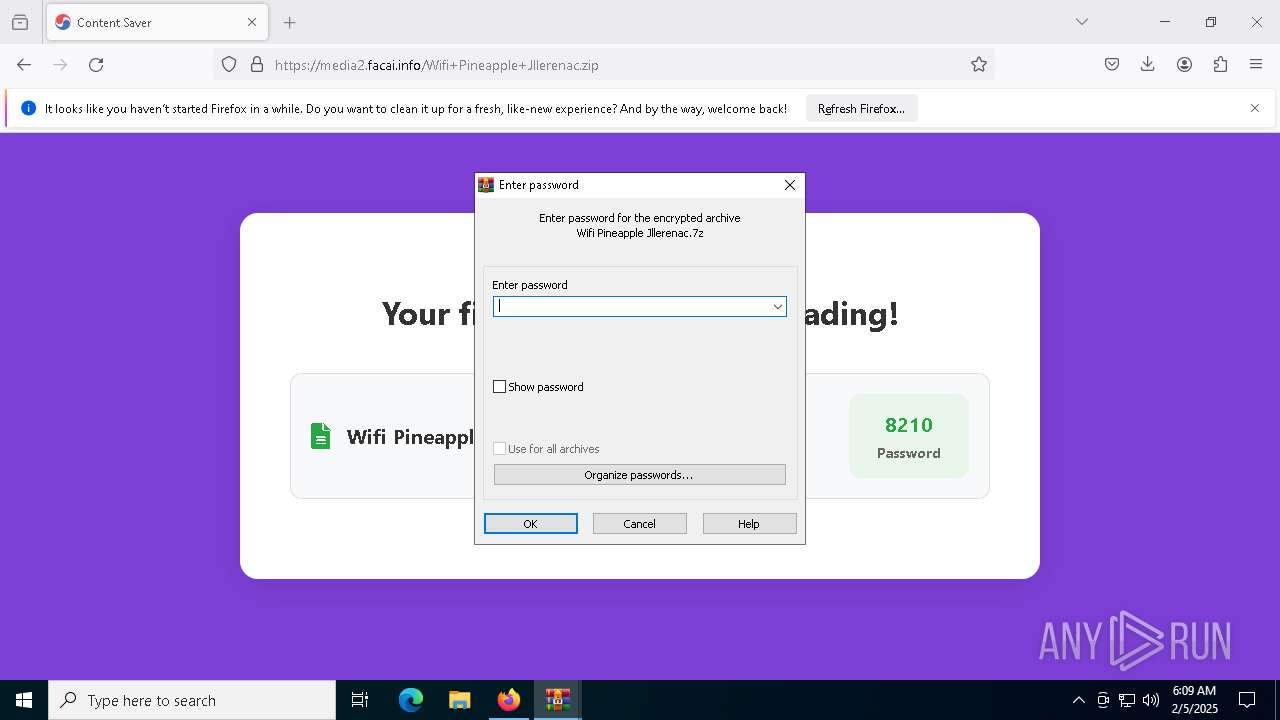The image size is (1280, 720).
Task: Open Help in password dialog
Action: point(749,524)
